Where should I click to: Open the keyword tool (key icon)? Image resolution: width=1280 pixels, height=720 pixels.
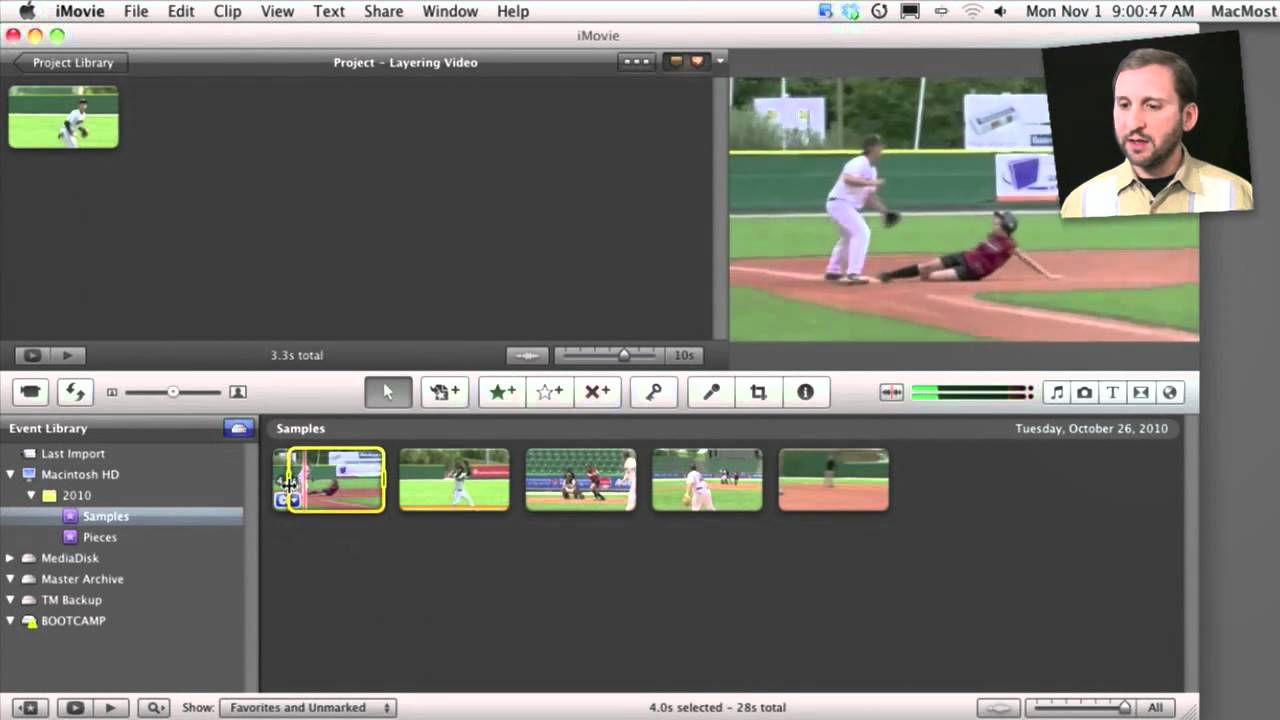tap(654, 392)
